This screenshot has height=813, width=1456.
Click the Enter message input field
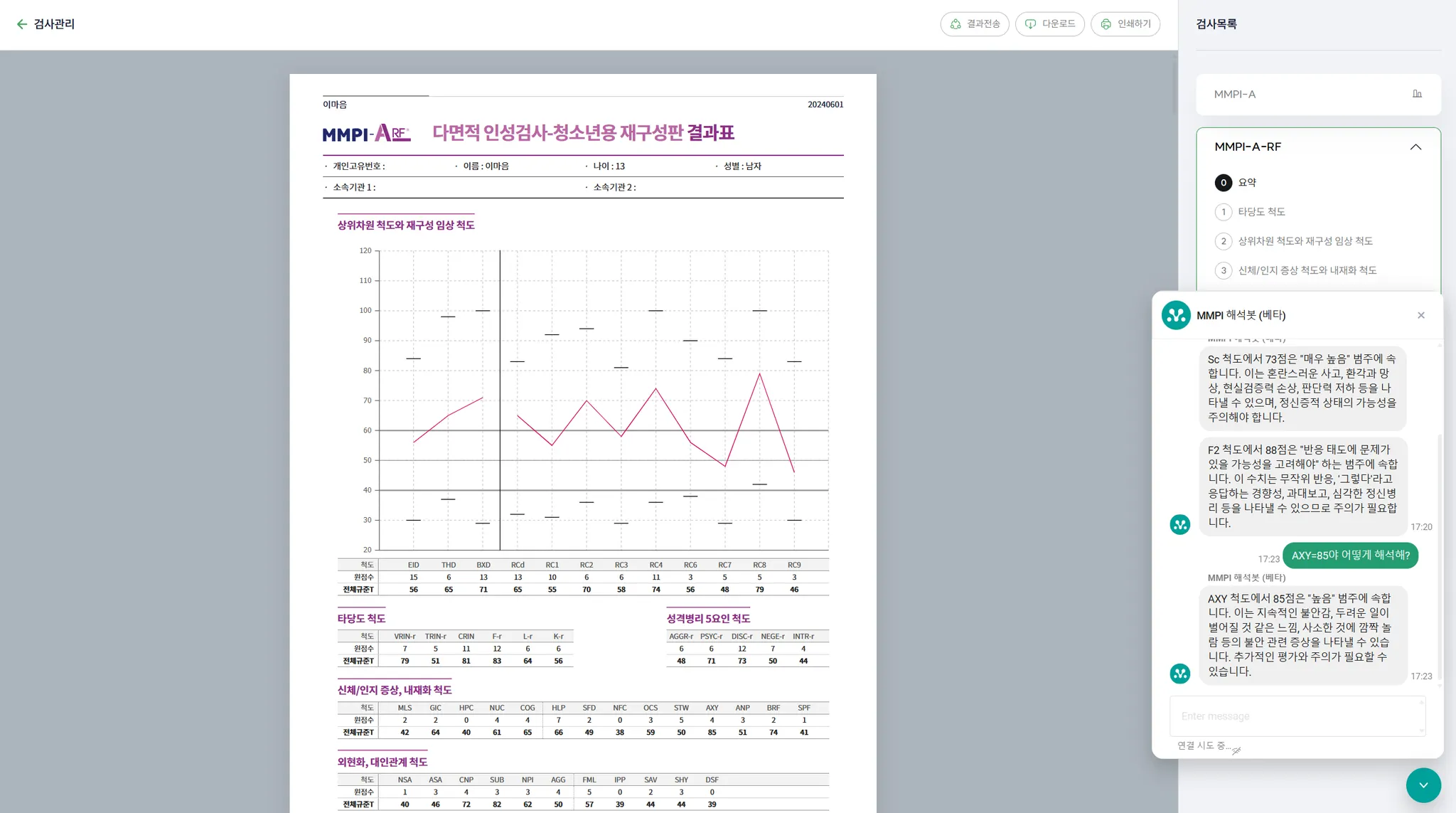click(x=1297, y=716)
